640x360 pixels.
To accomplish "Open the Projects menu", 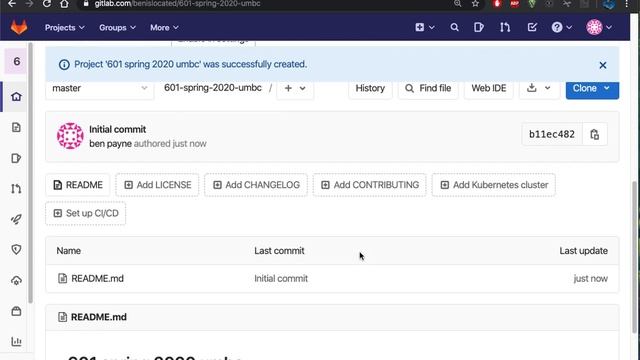I will pos(64,28).
